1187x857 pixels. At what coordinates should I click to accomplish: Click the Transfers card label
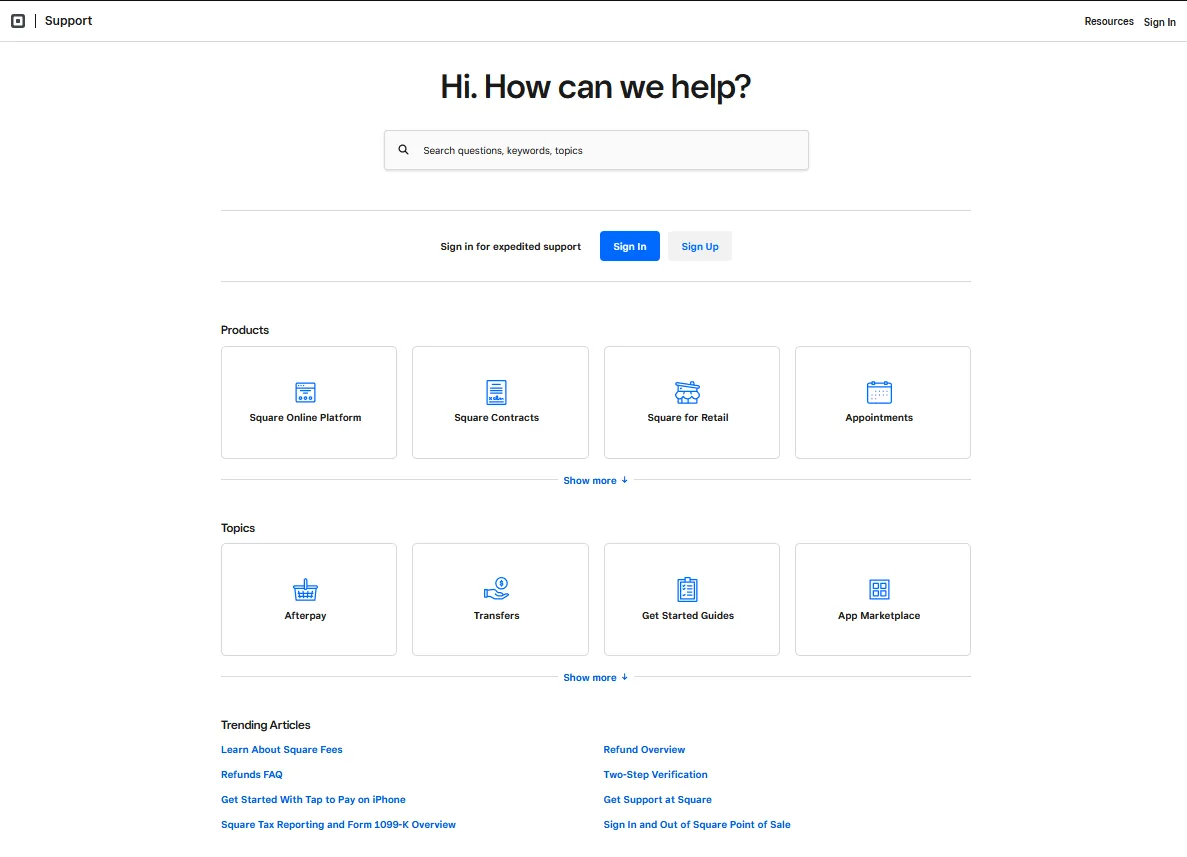(x=497, y=615)
